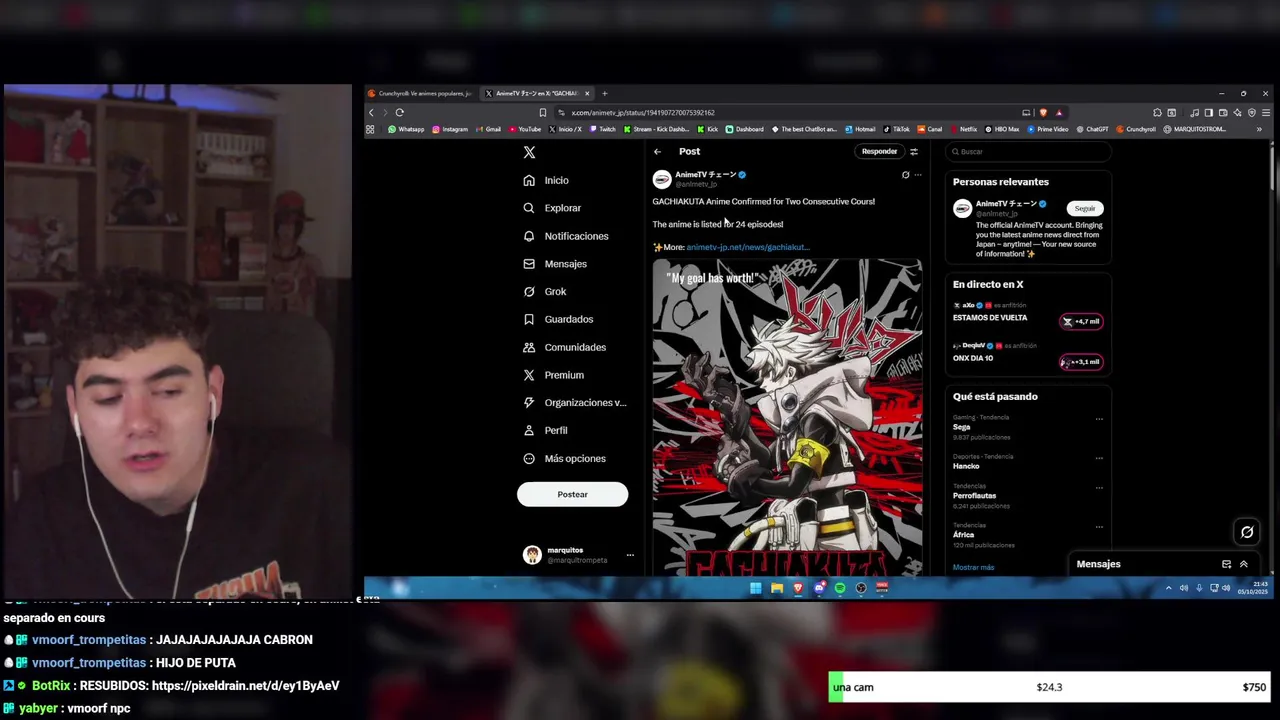
Task: Open the TikTok bookmark
Action: 896,129
